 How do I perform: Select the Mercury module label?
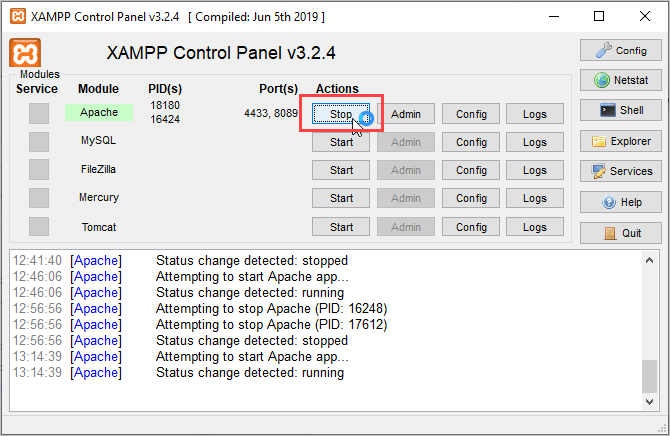99,197
